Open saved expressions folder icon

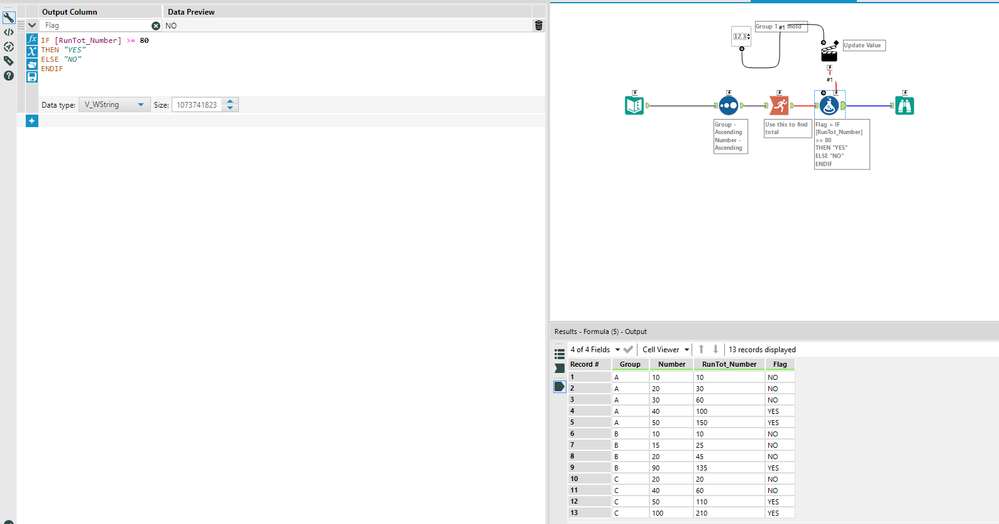pyautogui.click(x=32, y=64)
